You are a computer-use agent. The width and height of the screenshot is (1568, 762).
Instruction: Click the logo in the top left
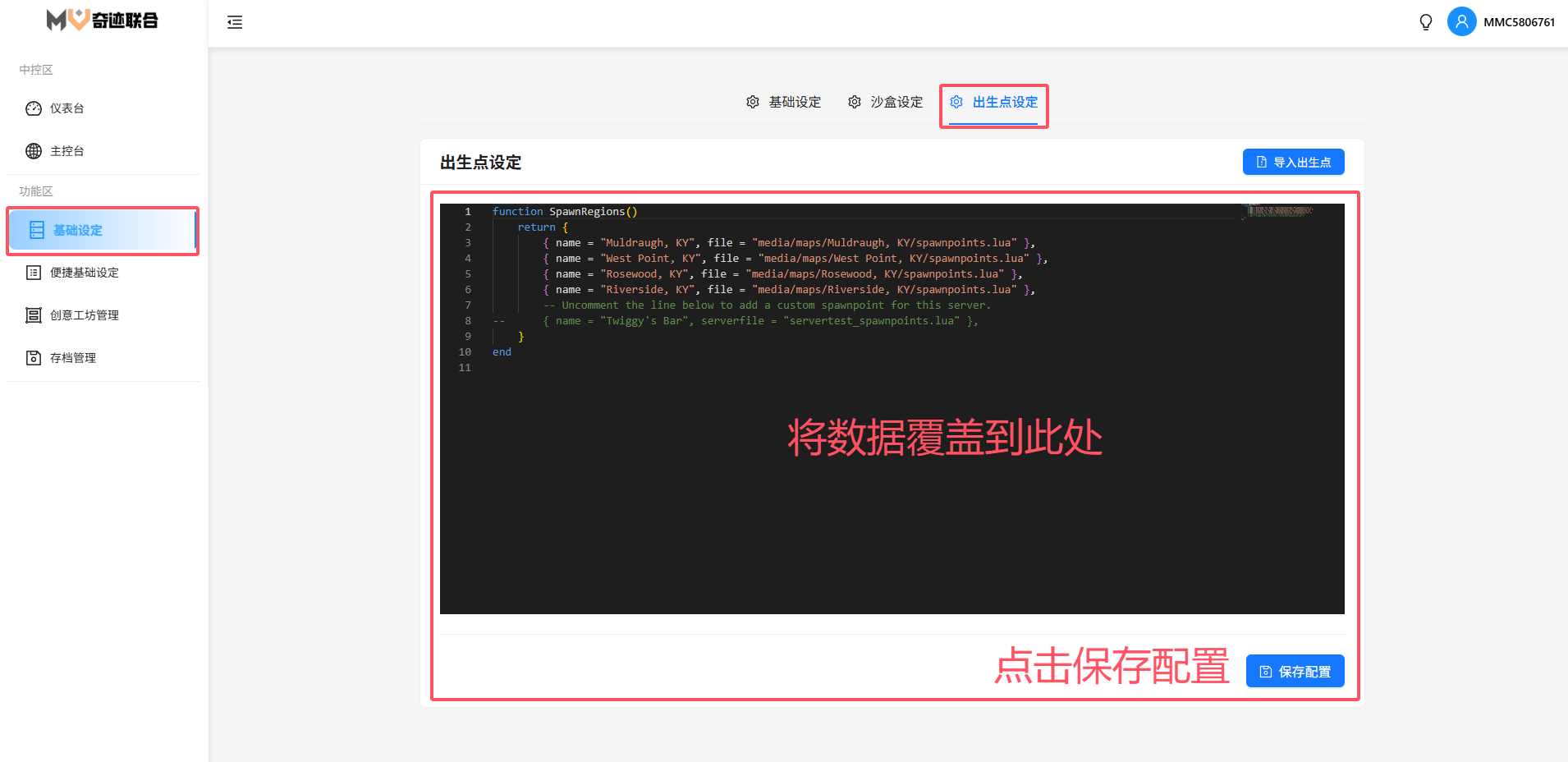(103, 21)
